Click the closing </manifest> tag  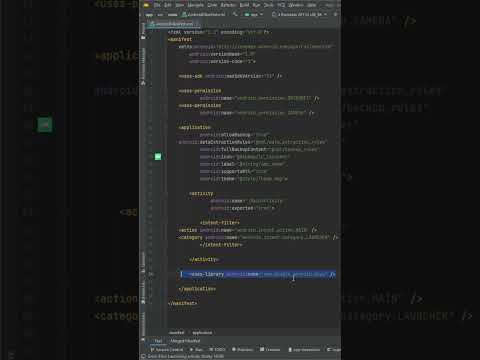[x=182, y=303]
